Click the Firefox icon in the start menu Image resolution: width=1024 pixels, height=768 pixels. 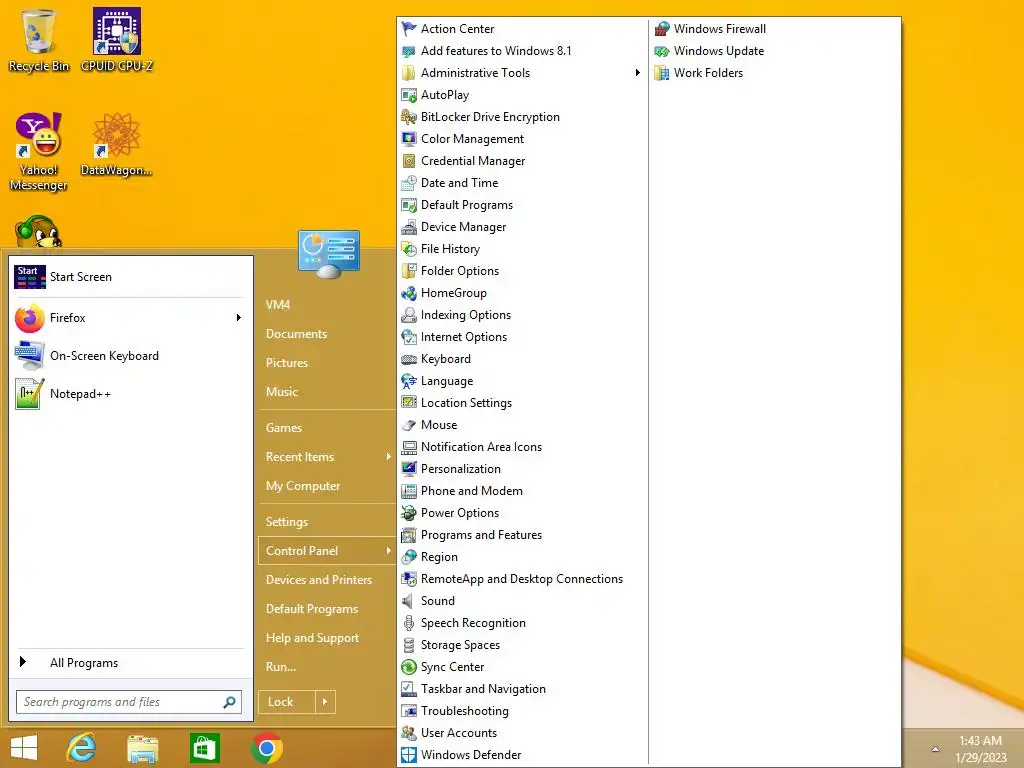[x=29, y=318]
